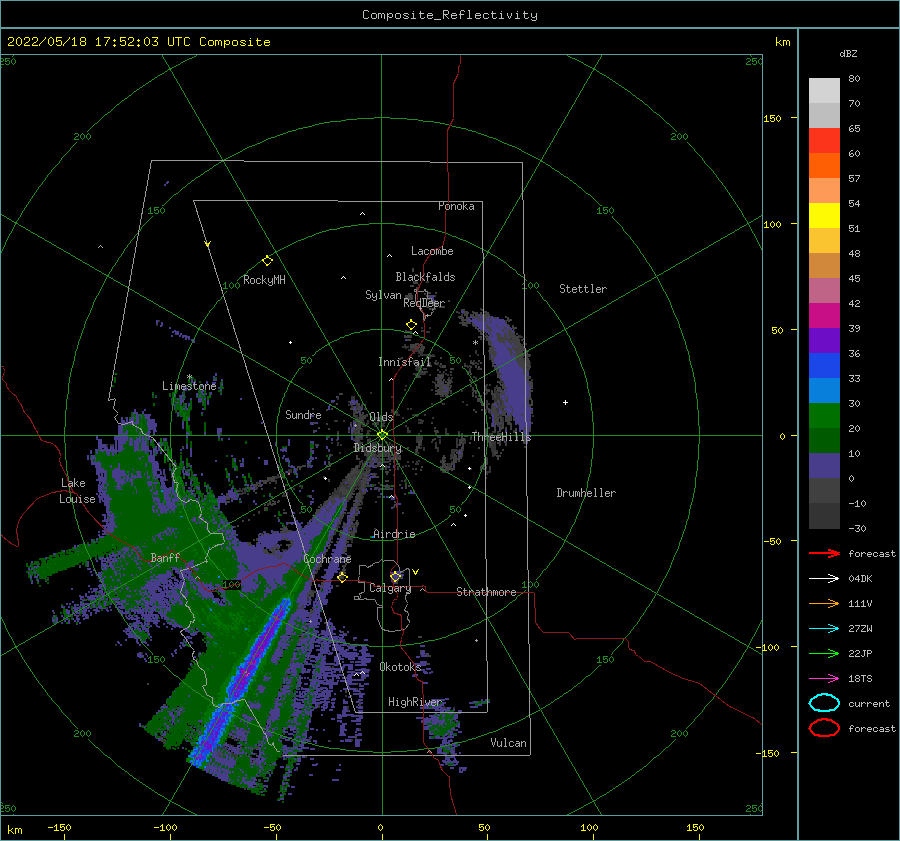Image resolution: width=900 pixels, height=841 pixels.
Task: Click the Calgary city label
Action: pyautogui.click(x=390, y=588)
